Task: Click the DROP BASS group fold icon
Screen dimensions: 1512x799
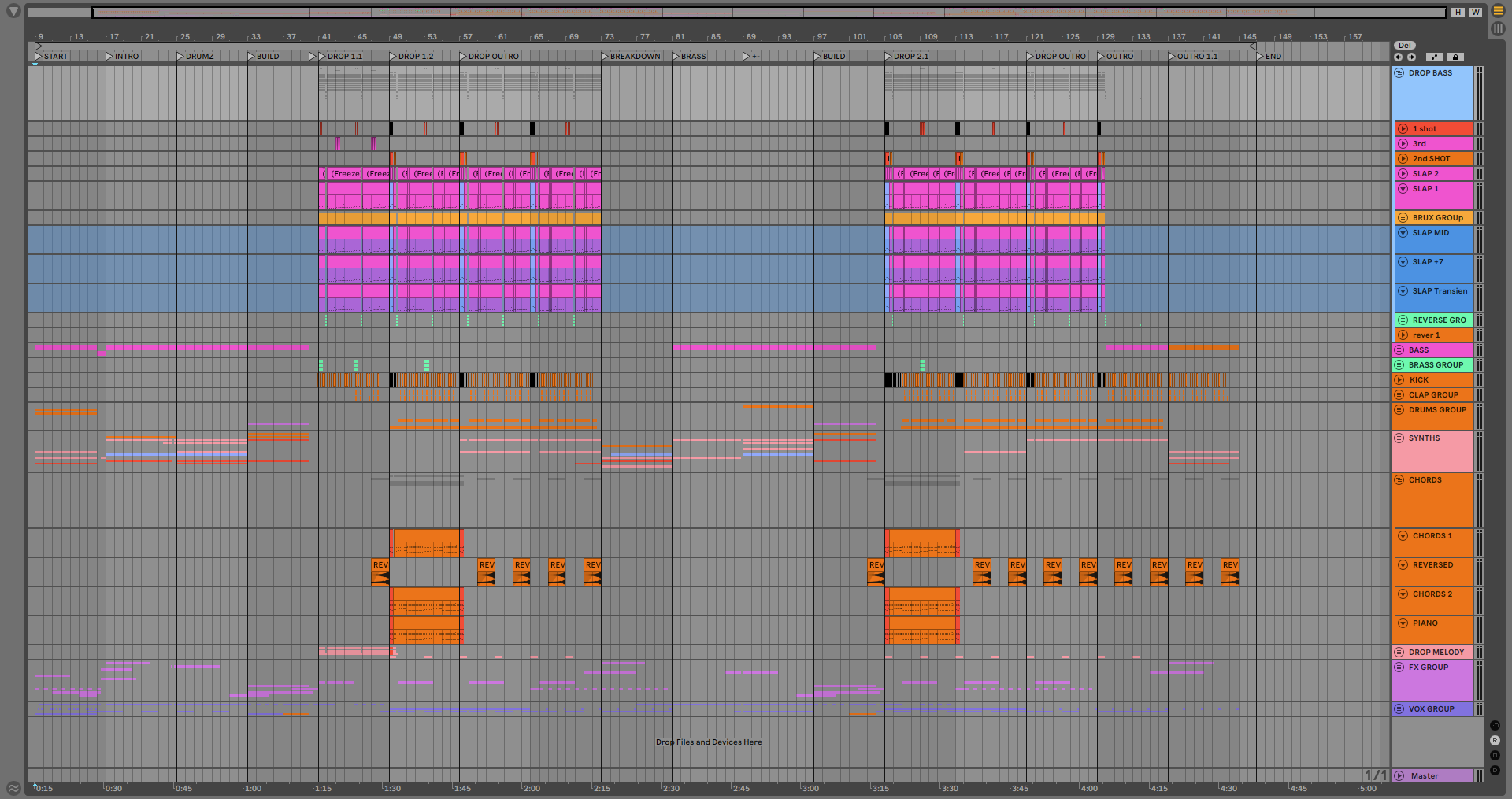Action: point(1399,72)
